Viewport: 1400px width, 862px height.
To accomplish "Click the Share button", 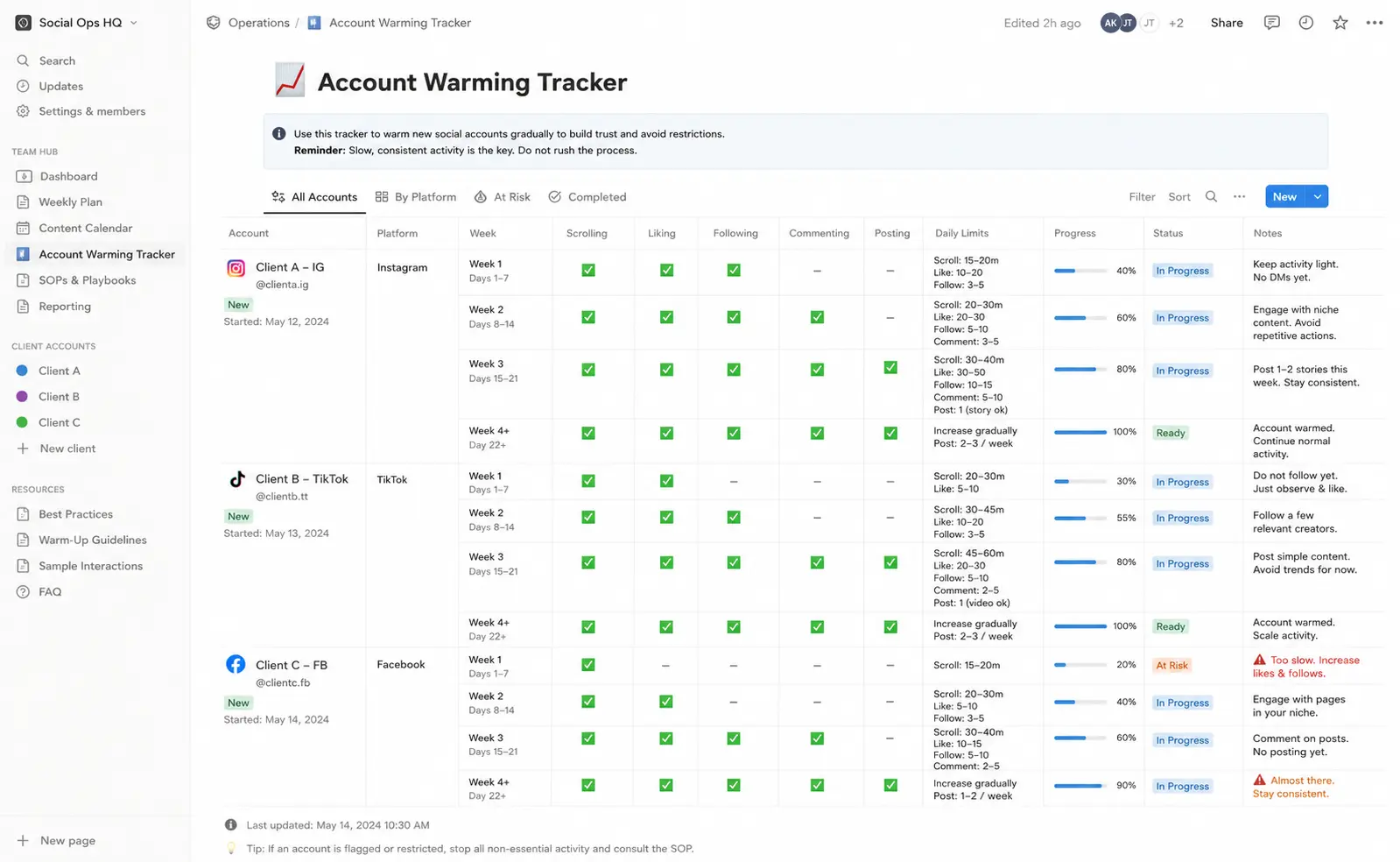I will [x=1227, y=23].
